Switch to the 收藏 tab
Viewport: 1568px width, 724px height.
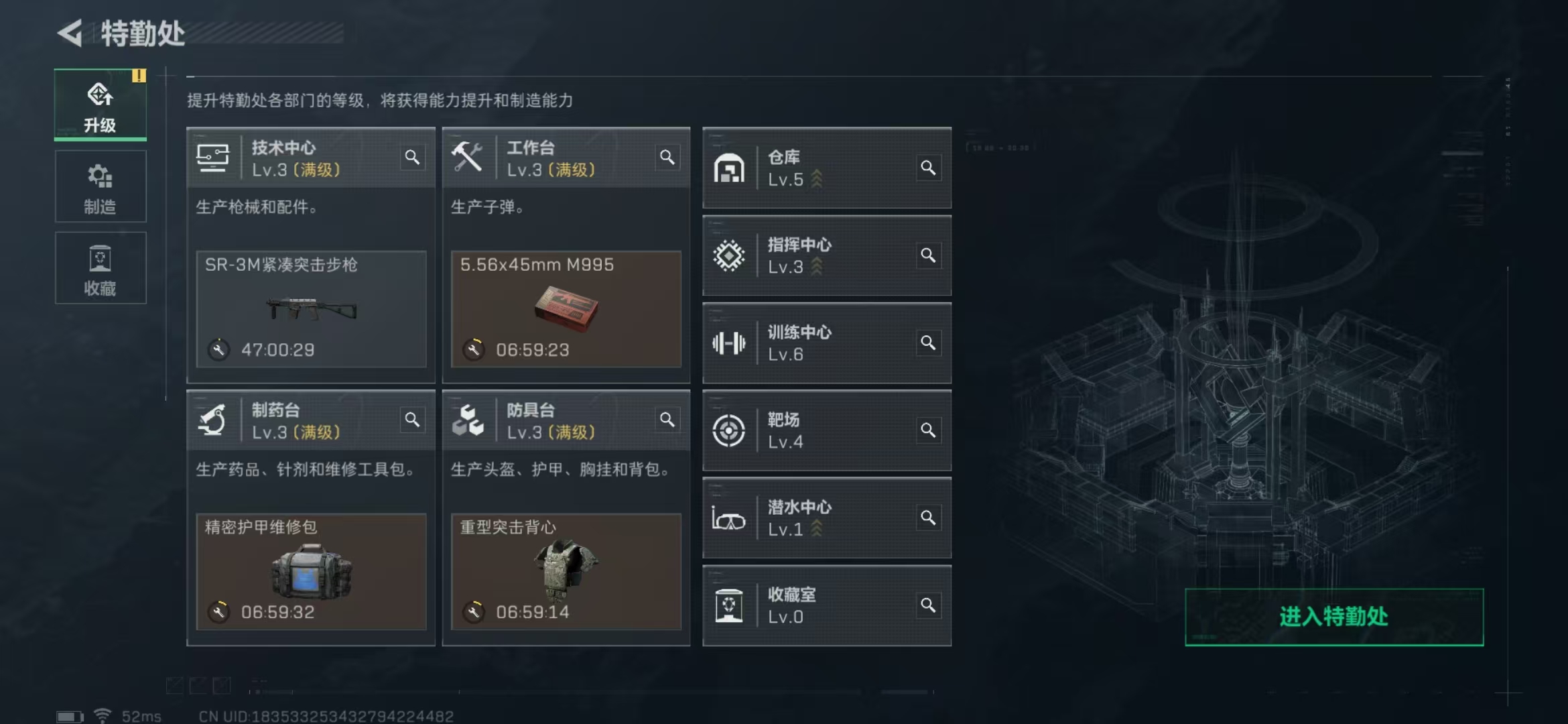pos(101,268)
